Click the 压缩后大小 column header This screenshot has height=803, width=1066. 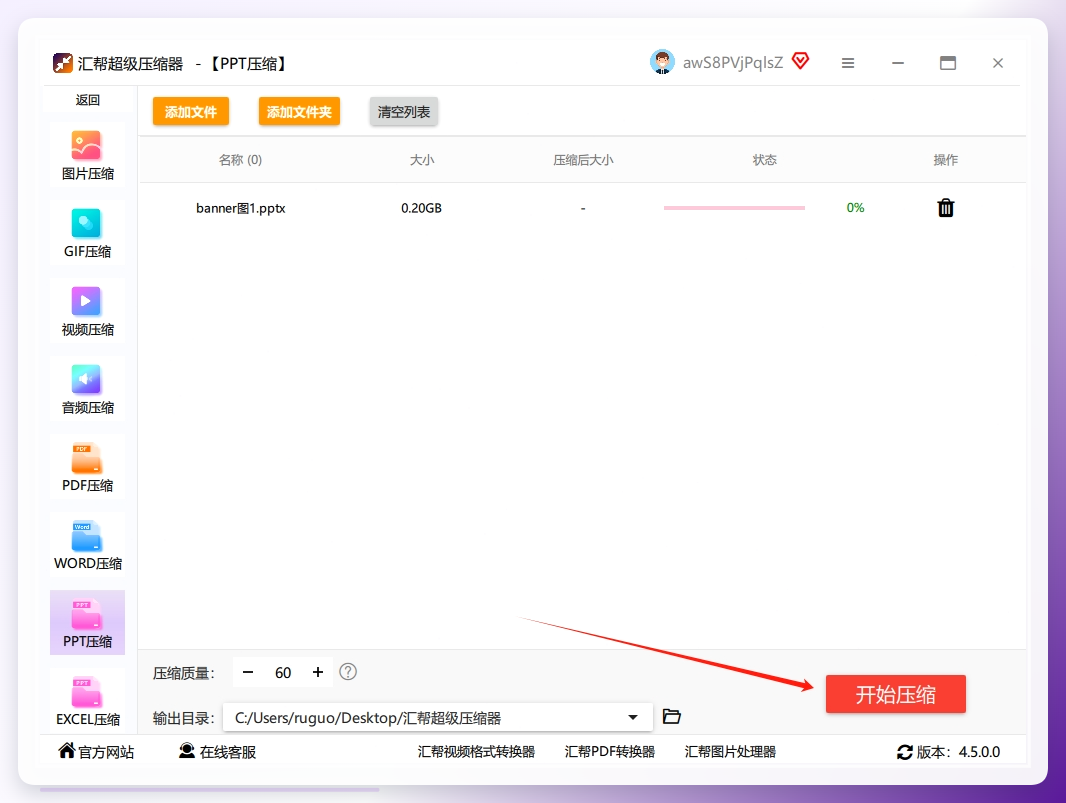pyautogui.click(x=583, y=160)
